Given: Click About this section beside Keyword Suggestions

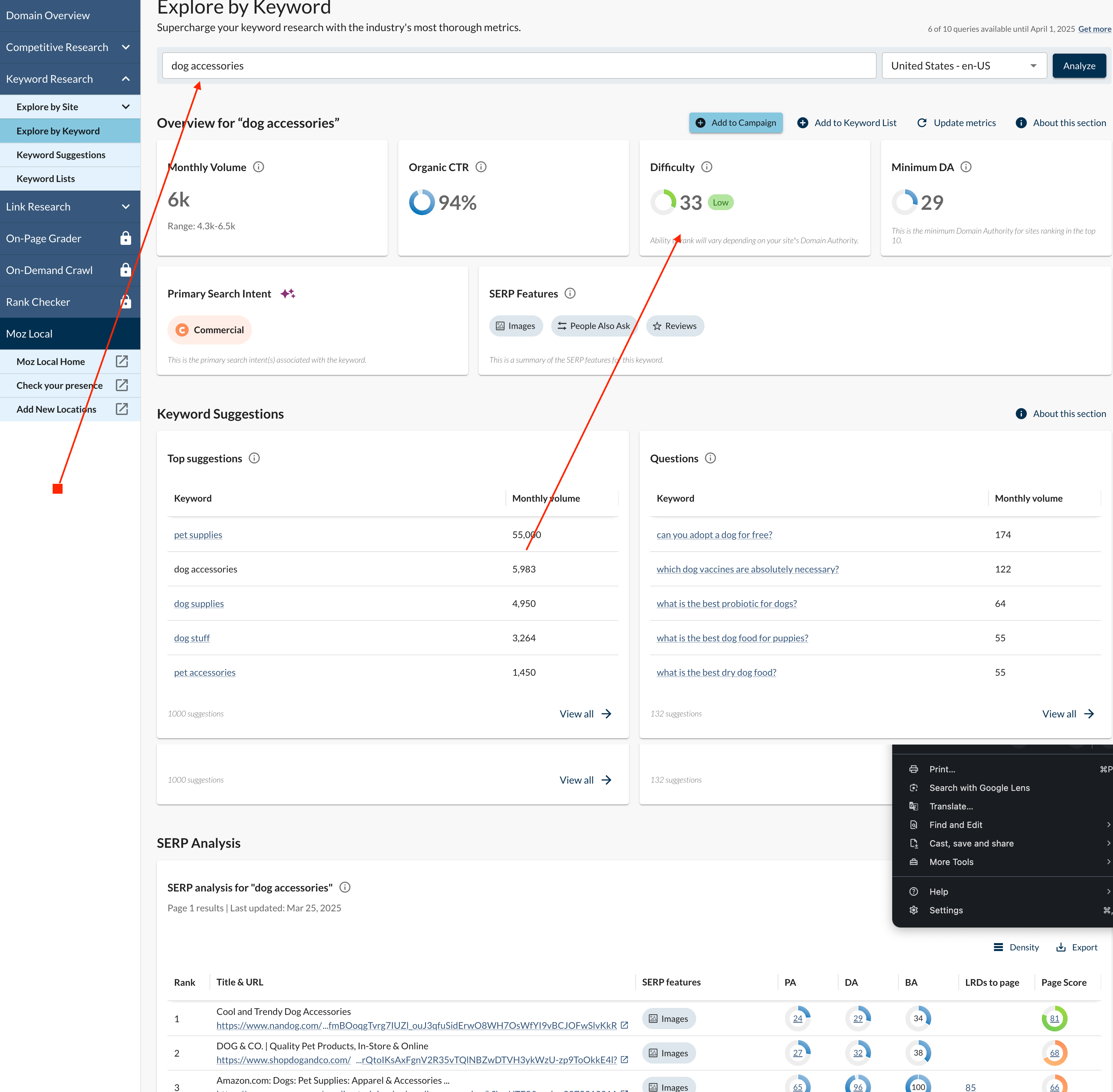Looking at the screenshot, I should 1061,414.
